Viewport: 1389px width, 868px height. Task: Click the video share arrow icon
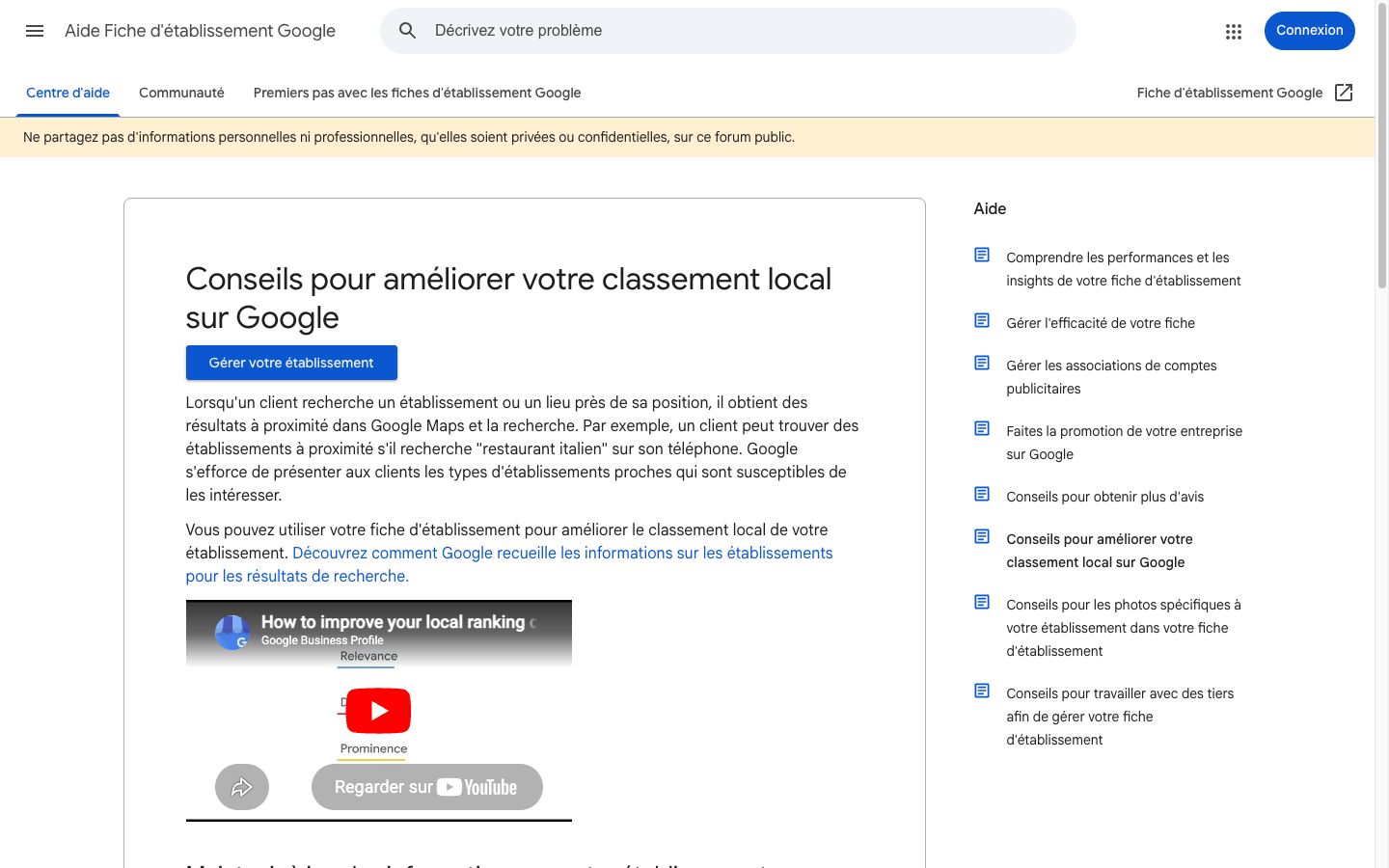pos(242,787)
